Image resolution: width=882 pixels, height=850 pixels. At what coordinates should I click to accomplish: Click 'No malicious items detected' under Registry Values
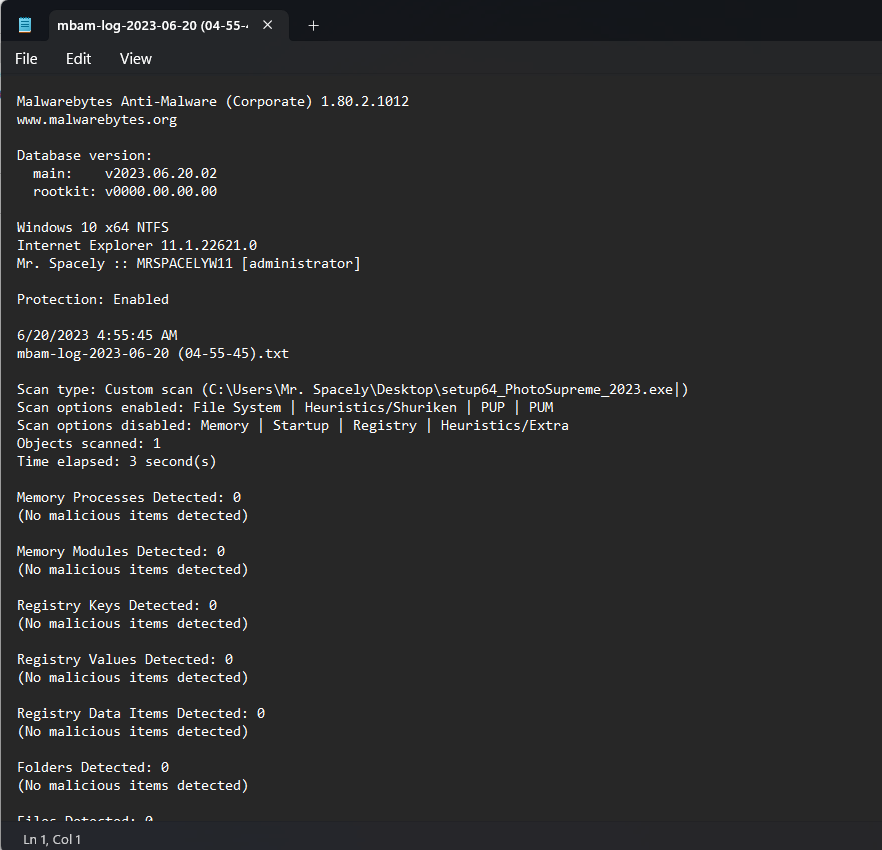133,677
